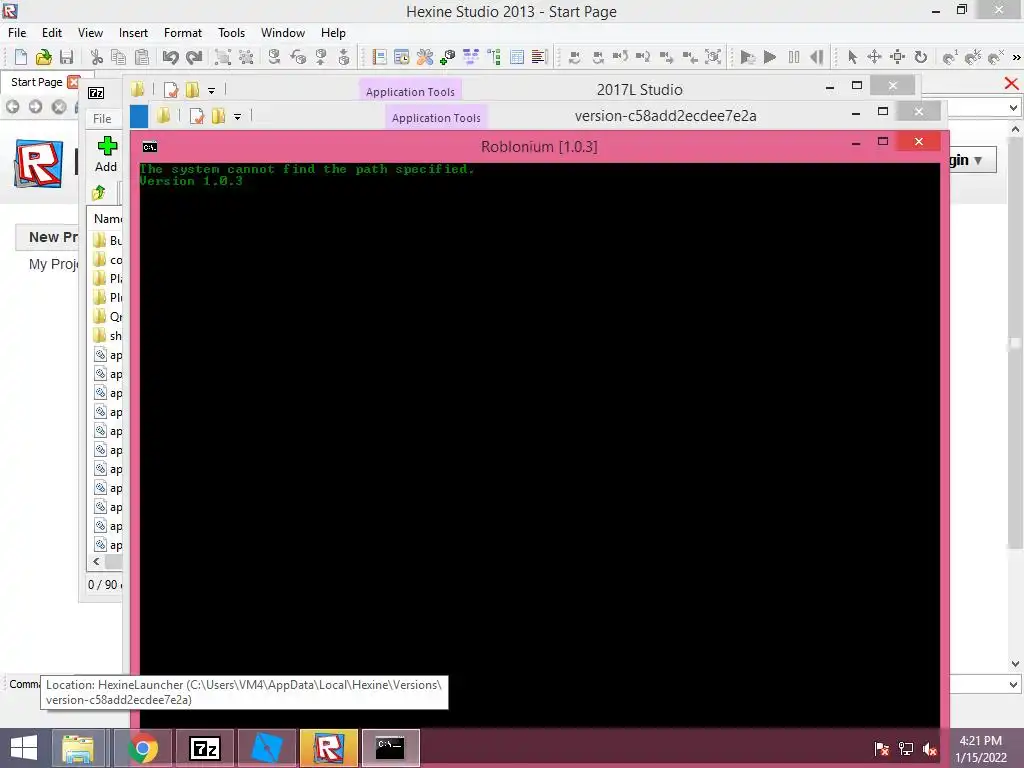Select the Start Page tab
Viewport: 1024px width, 768px height.
[37, 82]
